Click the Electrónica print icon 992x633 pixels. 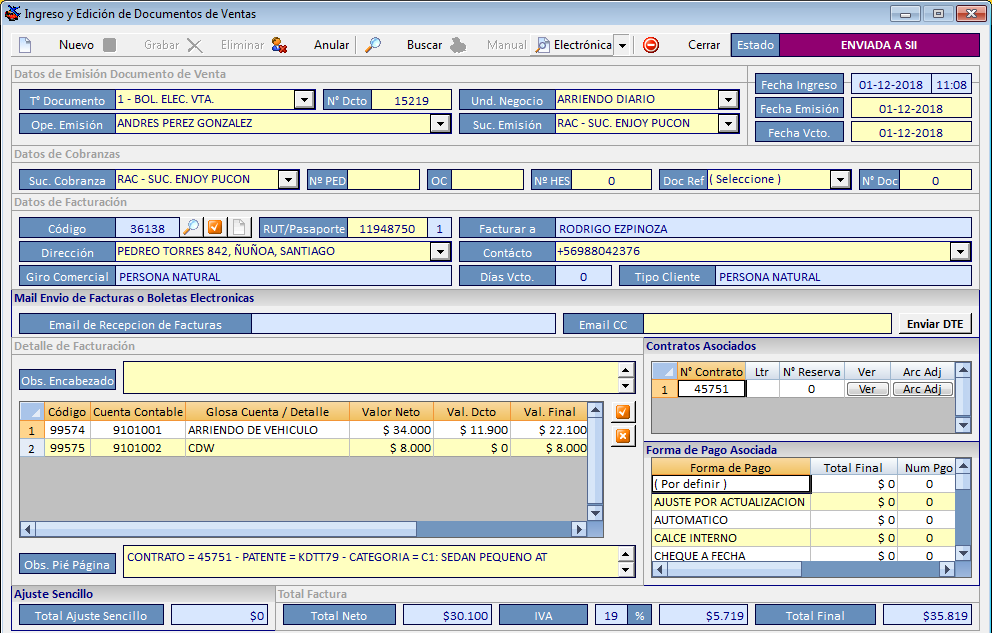[x=543, y=45]
